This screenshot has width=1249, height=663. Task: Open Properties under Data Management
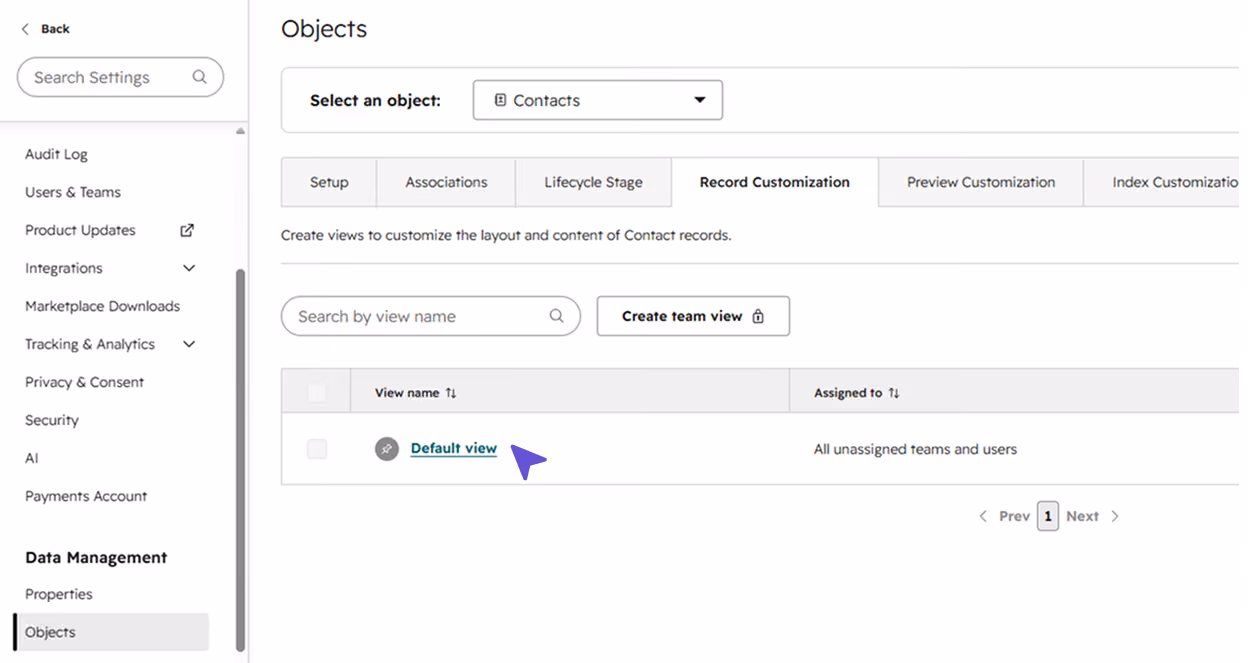pyautogui.click(x=59, y=594)
